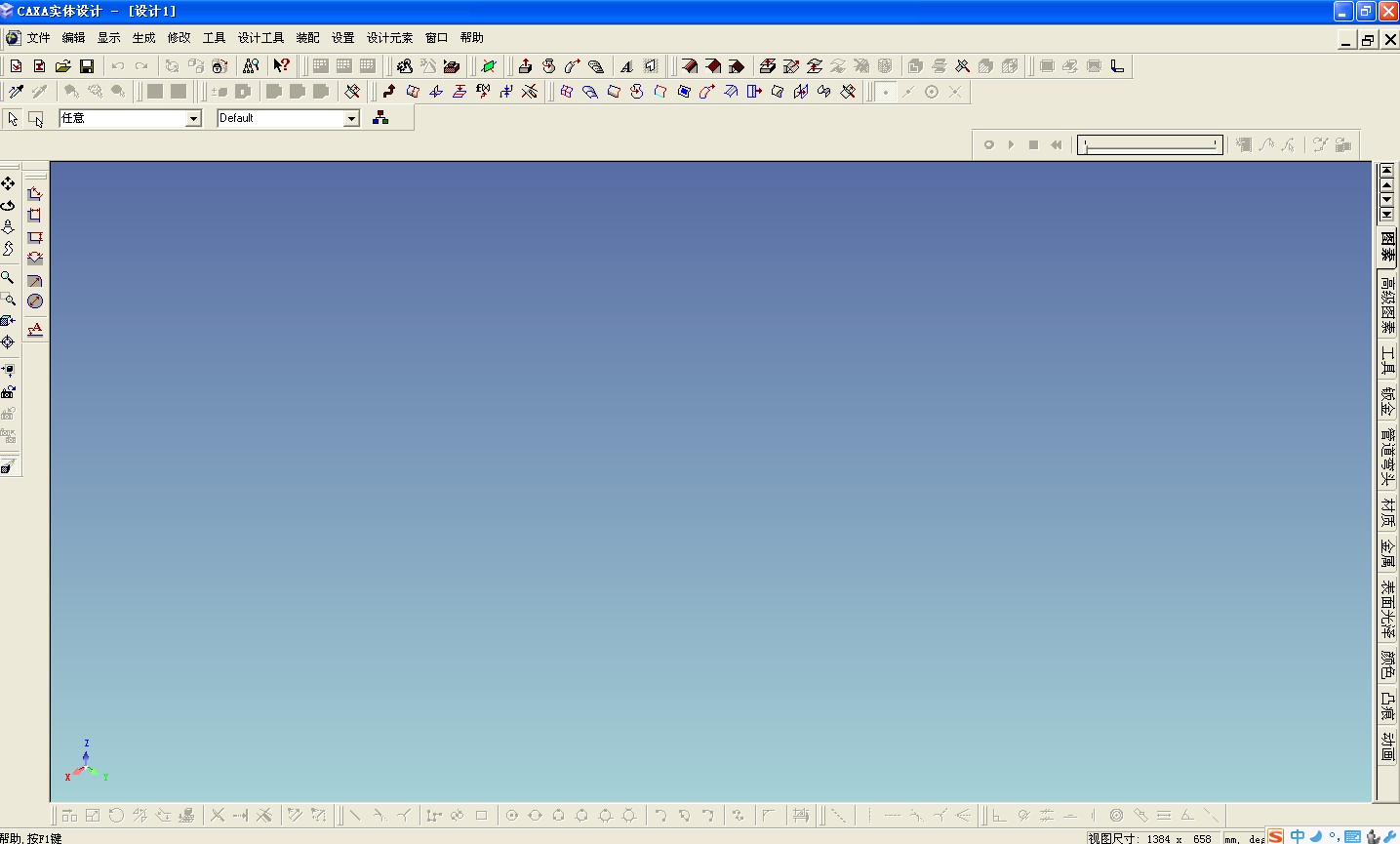1400x844 pixels.
Task: Select the spin (revolve) feature tool
Action: coord(548,66)
